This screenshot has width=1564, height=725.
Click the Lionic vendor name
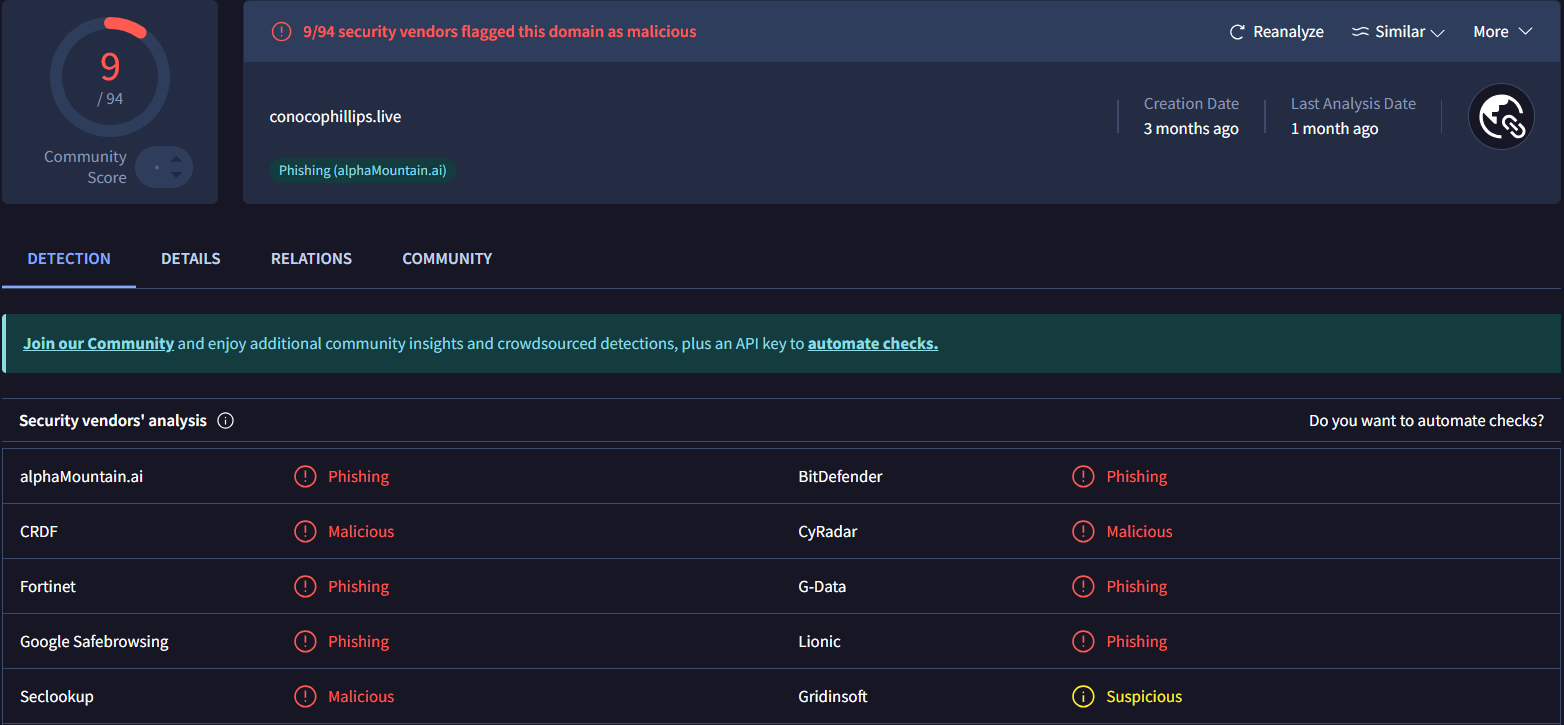(x=819, y=642)
